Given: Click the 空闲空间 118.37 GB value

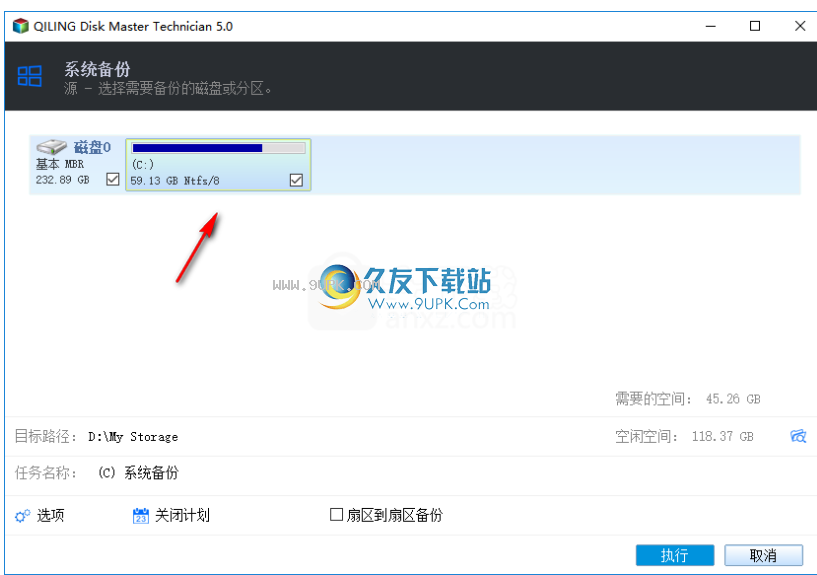Looking at the screenshot, I should (x=722, y=436).
